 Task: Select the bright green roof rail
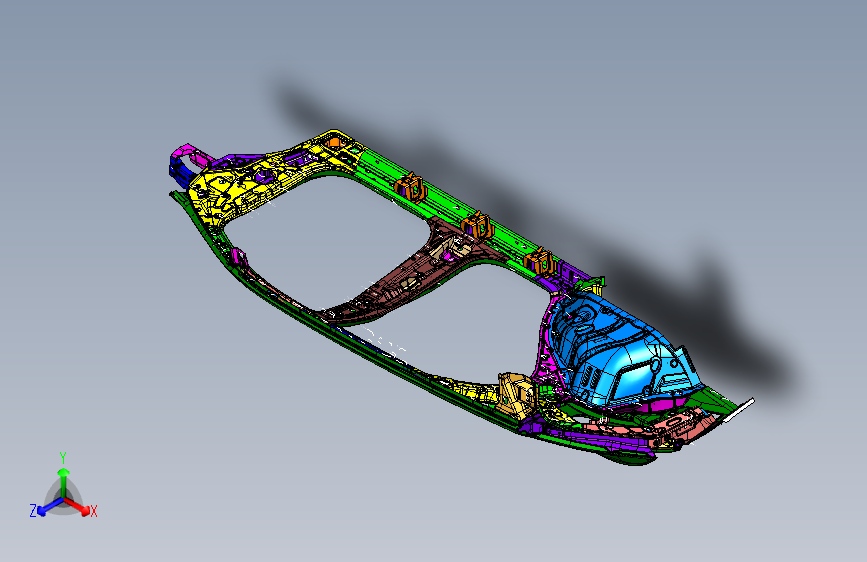pyautogui.click(x=451, y=207)
